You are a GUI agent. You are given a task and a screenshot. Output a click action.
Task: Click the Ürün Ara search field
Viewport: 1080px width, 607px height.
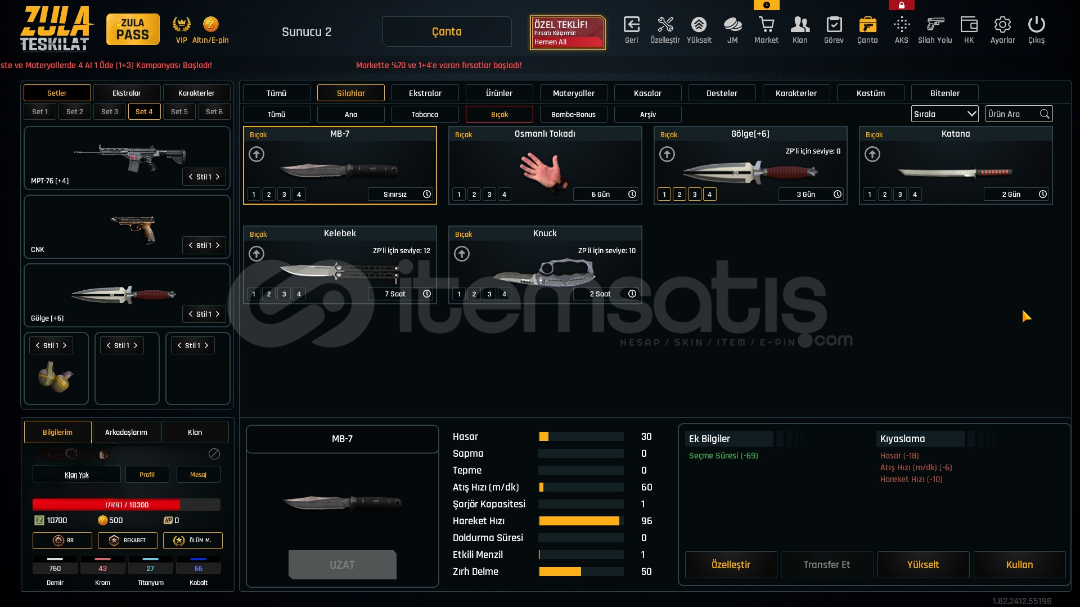tap(1019, 114)
